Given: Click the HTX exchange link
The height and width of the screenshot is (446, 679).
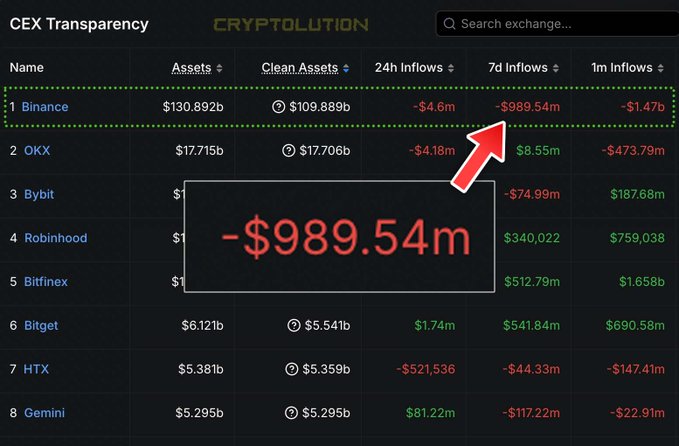Looking at the screenshot, I should (x=36, y=369).
